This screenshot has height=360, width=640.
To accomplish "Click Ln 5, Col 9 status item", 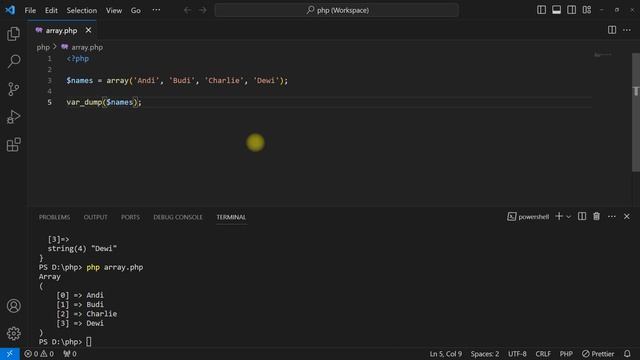I will click(445, 354).
